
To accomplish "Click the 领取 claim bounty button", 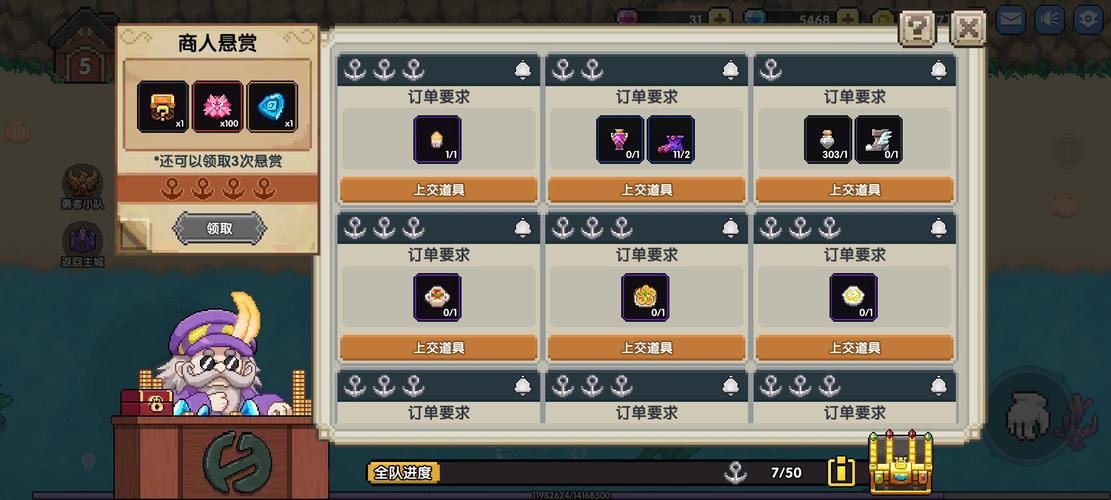I will coord(220,229).
